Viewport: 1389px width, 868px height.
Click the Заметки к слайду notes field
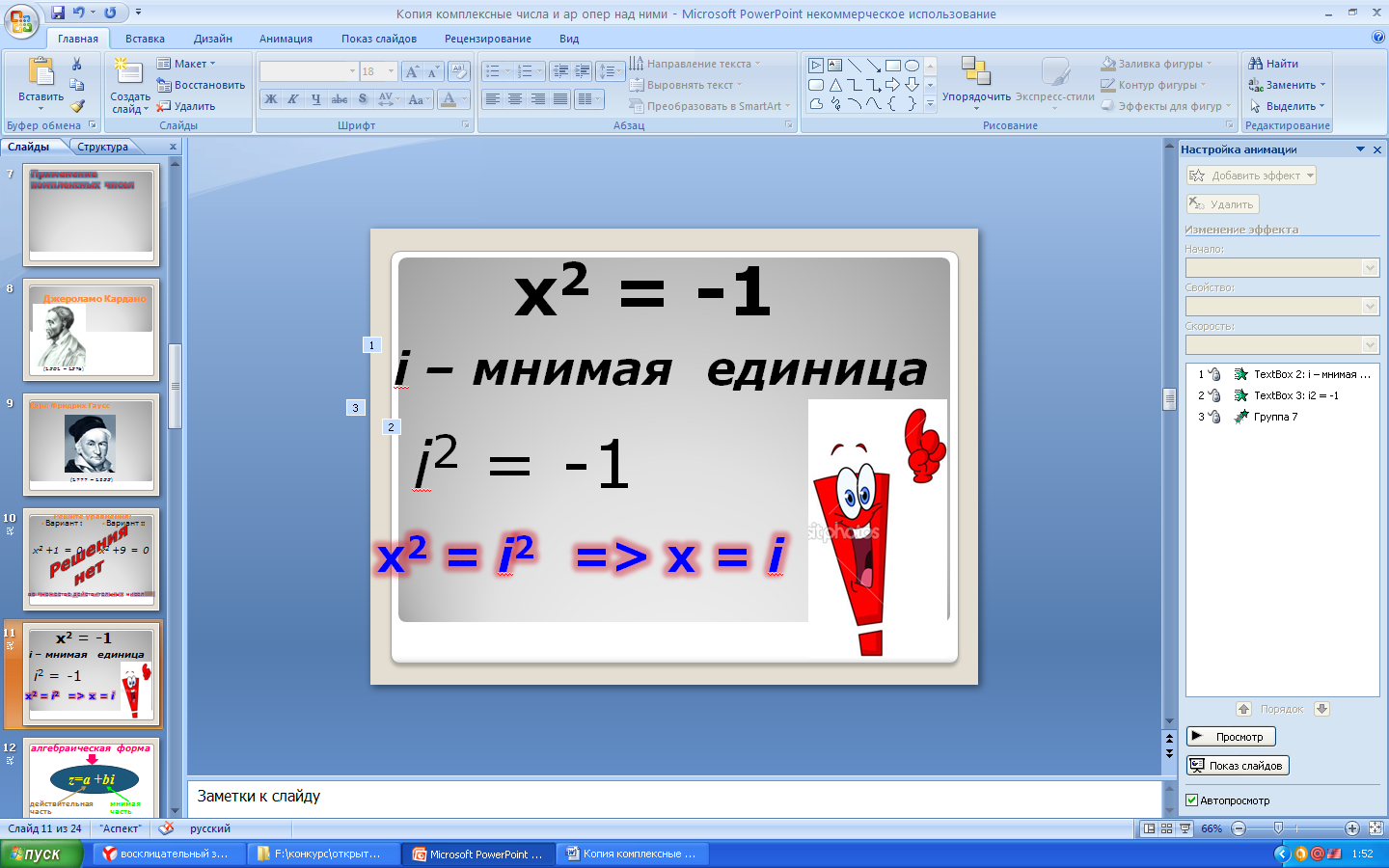click(x=673, y=797)
